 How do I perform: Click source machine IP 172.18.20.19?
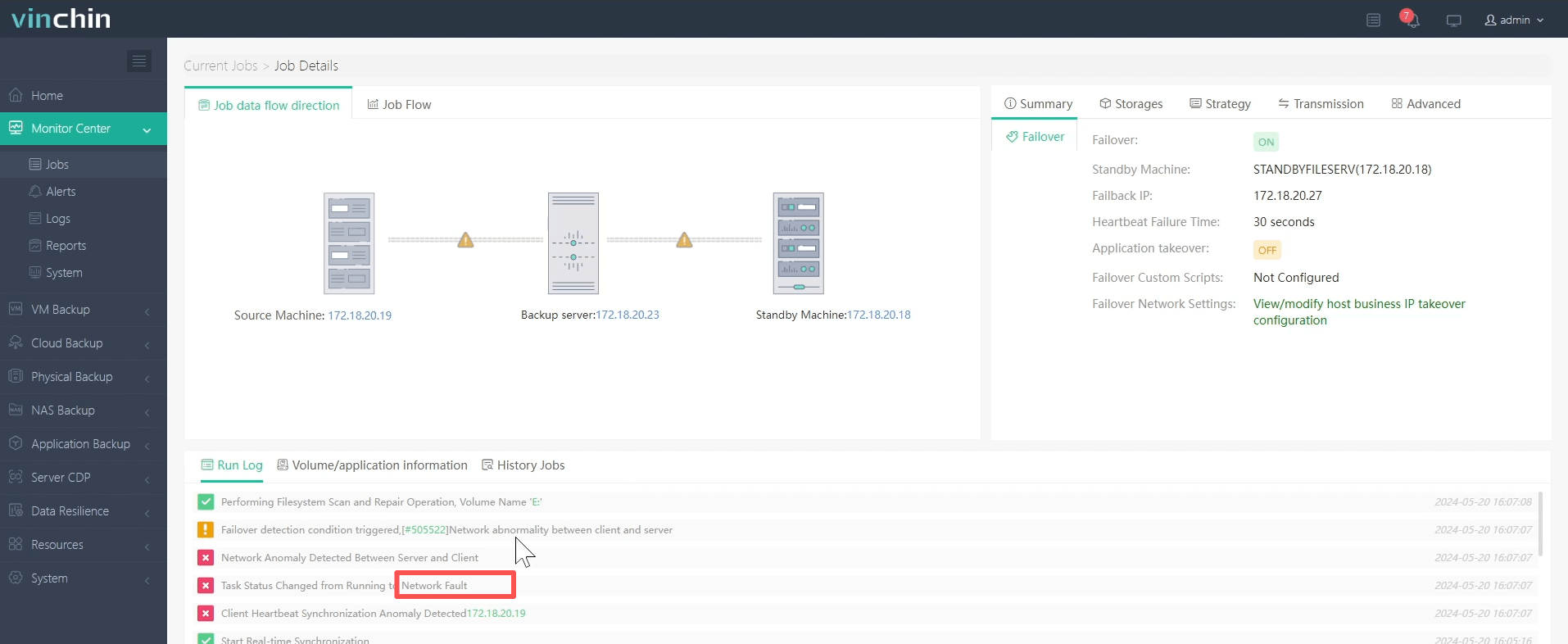pos(360,315)
